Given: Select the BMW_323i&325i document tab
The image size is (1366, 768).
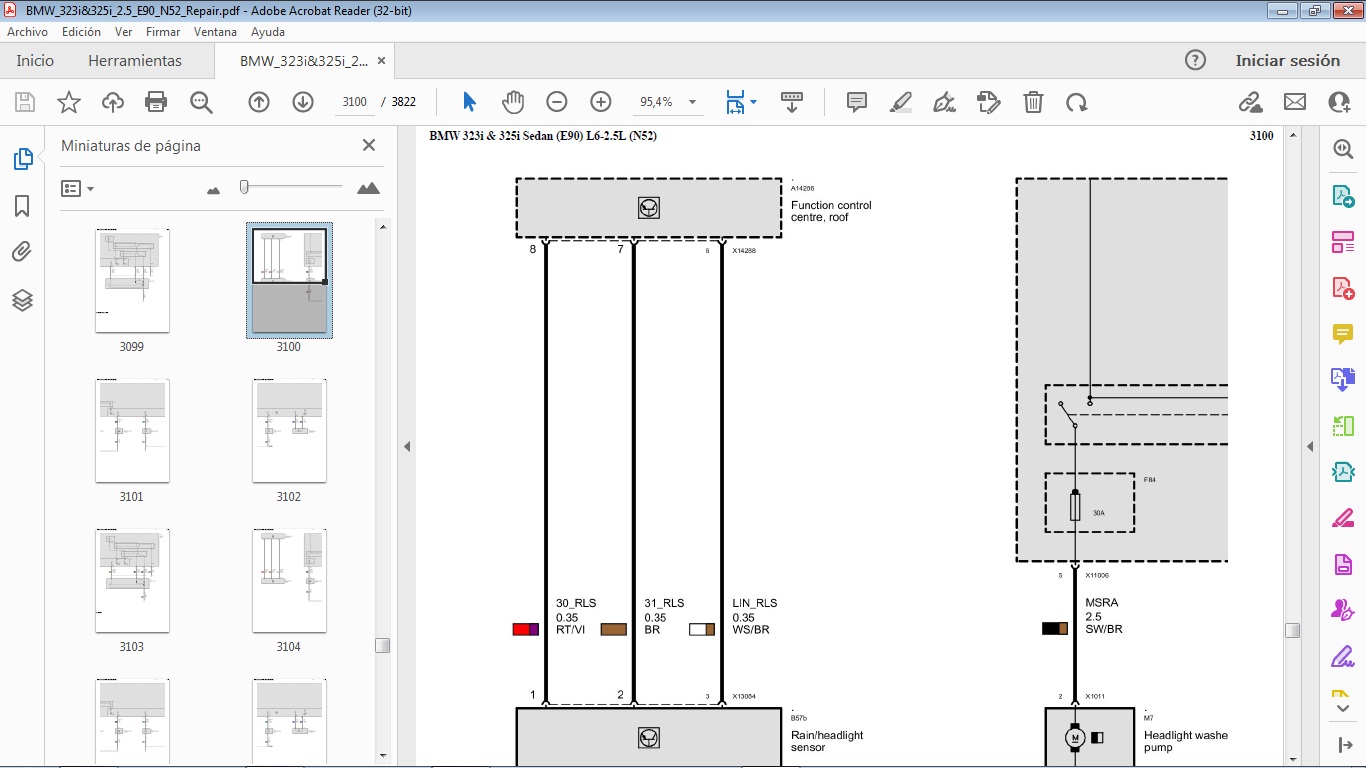Looking at the screenshot, I should 304,61.
